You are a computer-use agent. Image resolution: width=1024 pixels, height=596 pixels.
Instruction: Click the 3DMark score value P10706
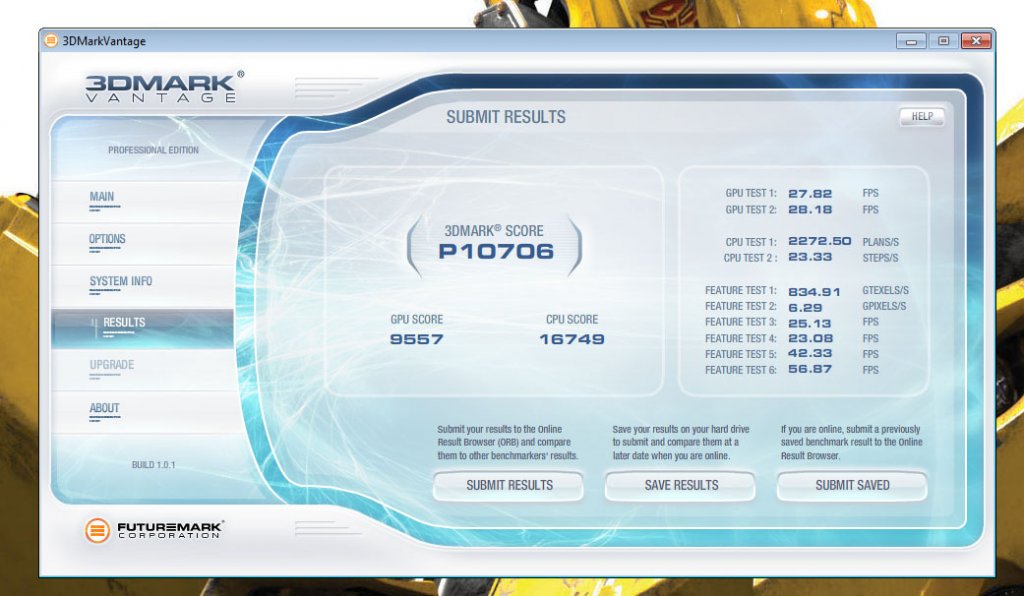496,251
